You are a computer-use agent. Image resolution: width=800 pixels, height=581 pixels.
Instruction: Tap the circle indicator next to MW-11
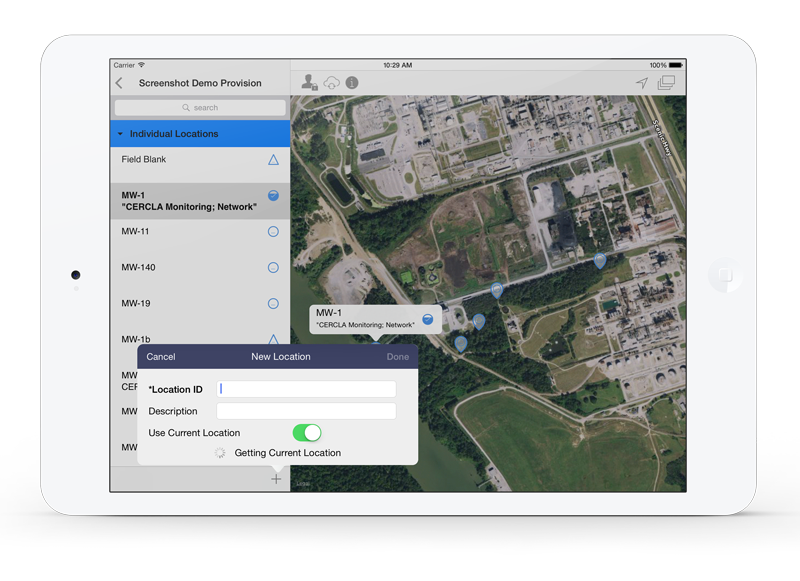click(272, 231)
